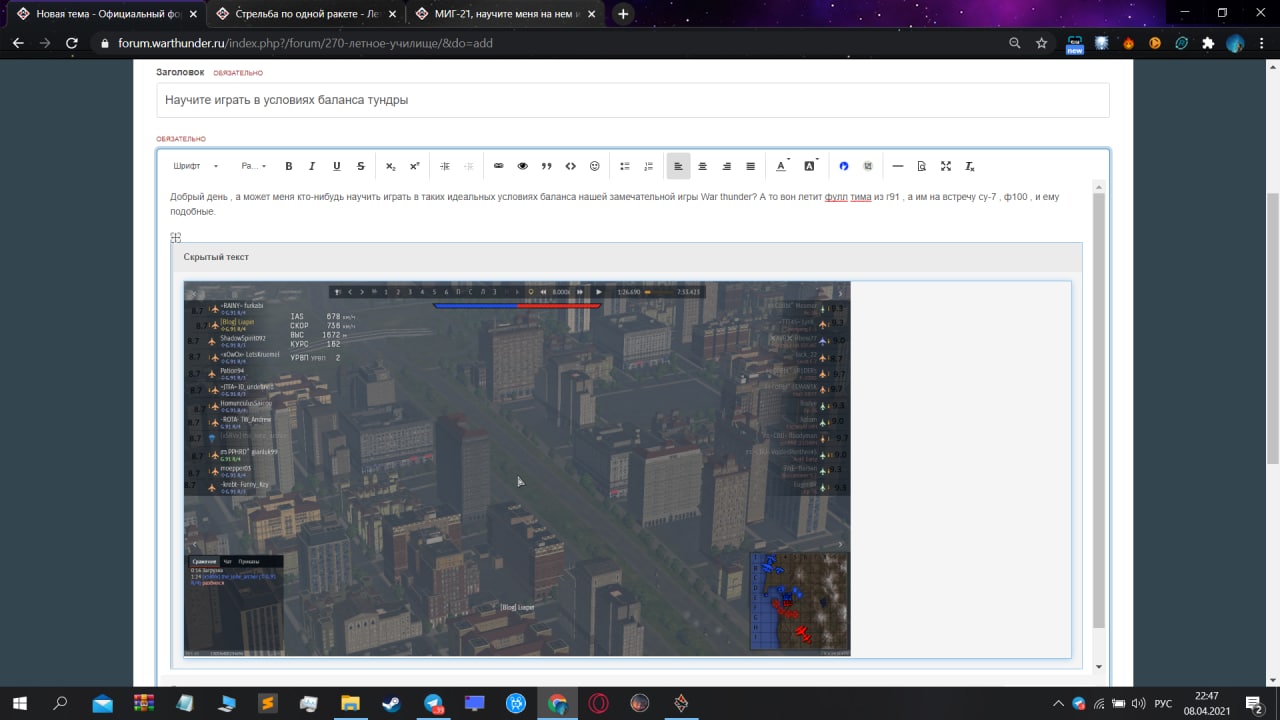Switch the РУС keyboard language
Viewport: 1280px width, 720px height.
pos(1163,703)
